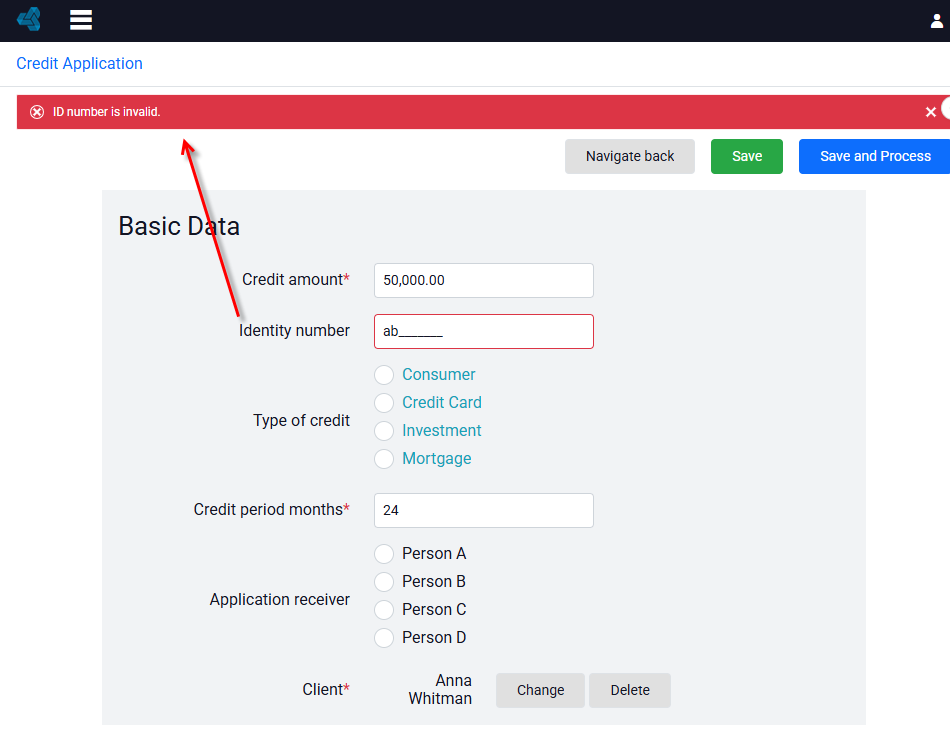Focus the Identity number field

pos(483,331)
